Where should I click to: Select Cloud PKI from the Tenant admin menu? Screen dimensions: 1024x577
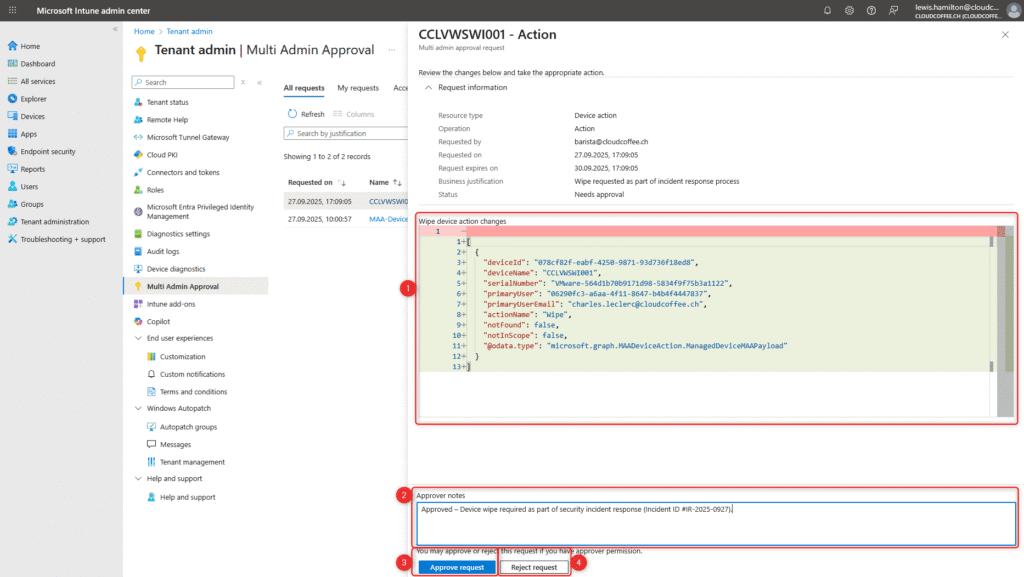165,155
